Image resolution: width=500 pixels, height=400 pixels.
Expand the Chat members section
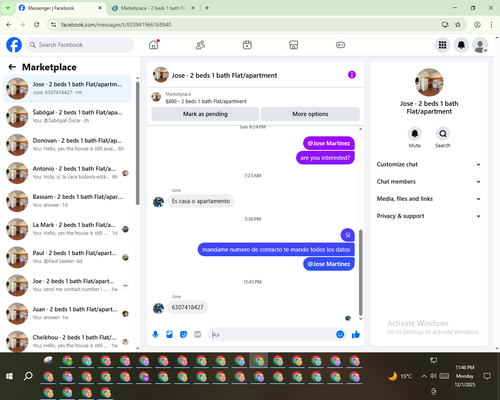[x=429, y=182]
